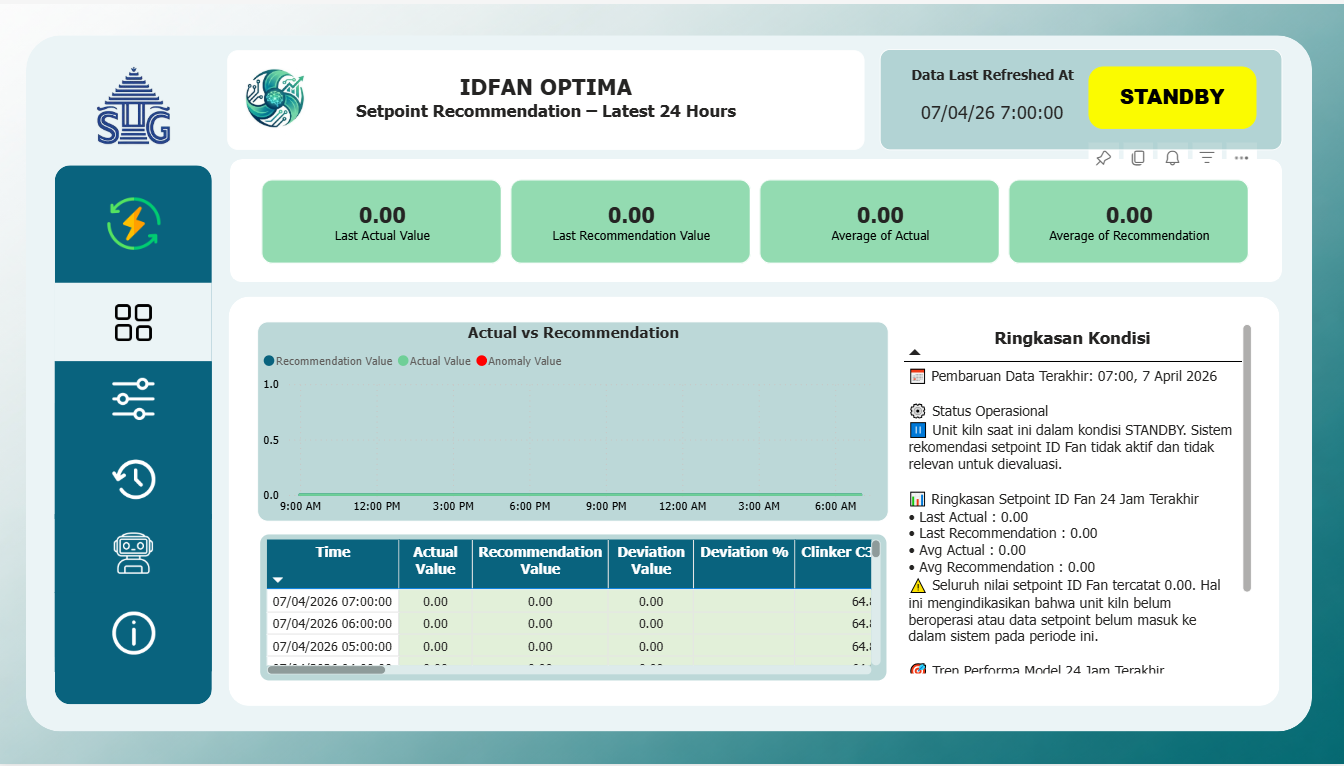1344x766 pixels.
Task: Select the 07/04/2026 05:00:00 time cell
Action: 332,646
